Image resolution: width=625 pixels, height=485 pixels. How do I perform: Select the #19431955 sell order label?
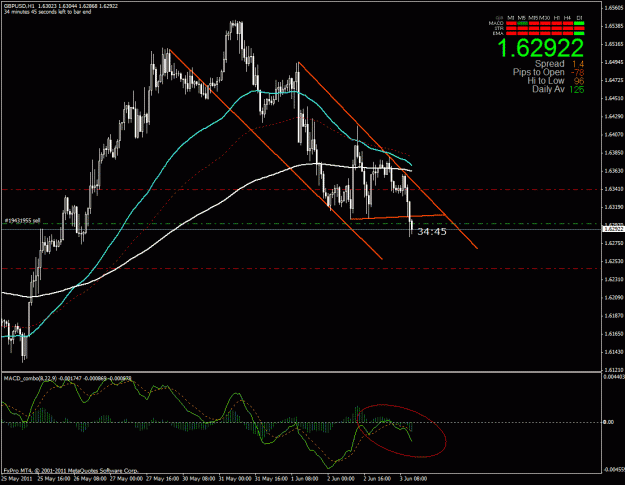pos(22,220)
